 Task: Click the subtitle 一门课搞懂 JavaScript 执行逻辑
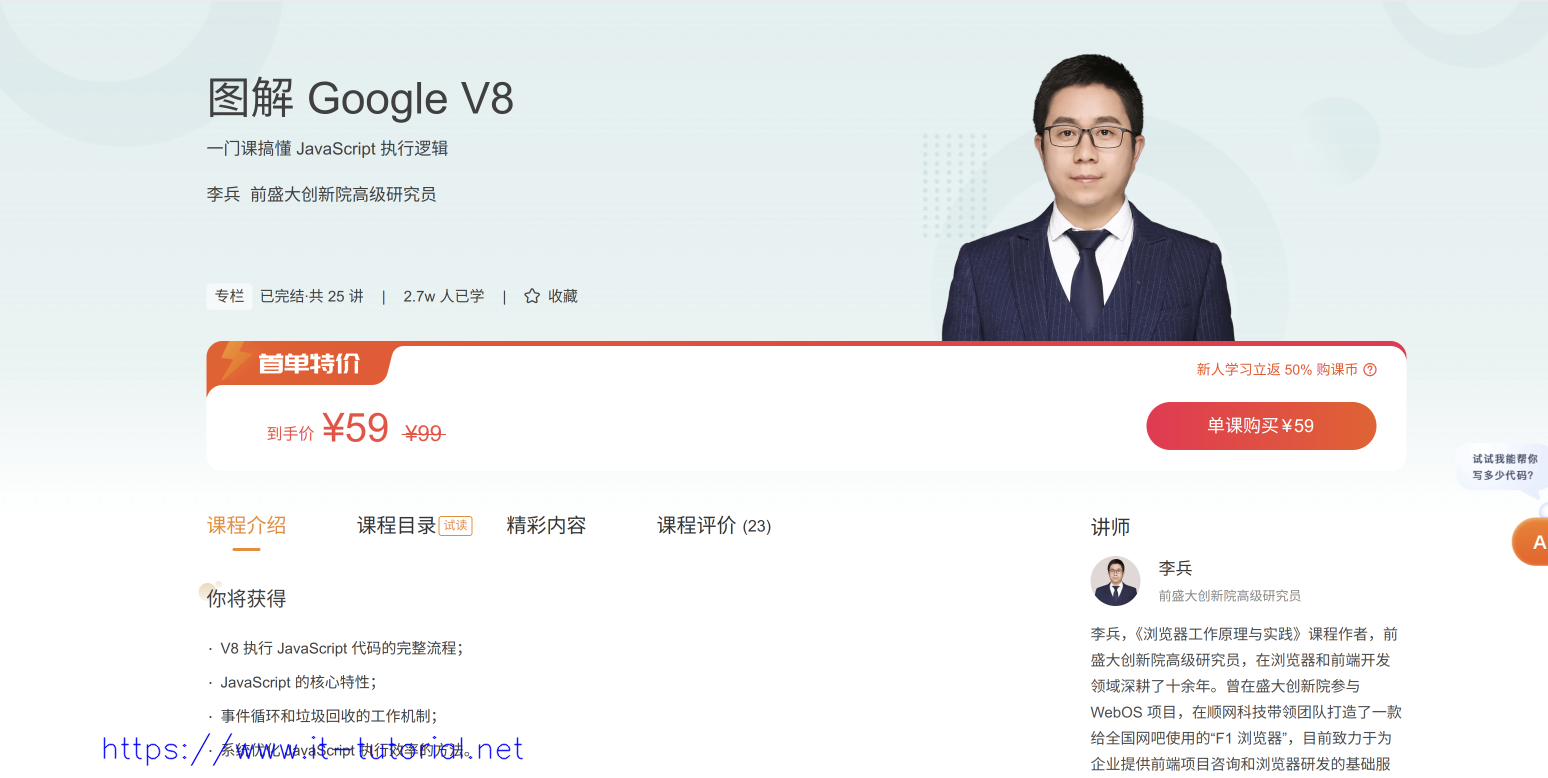click(x=327, y=149)
